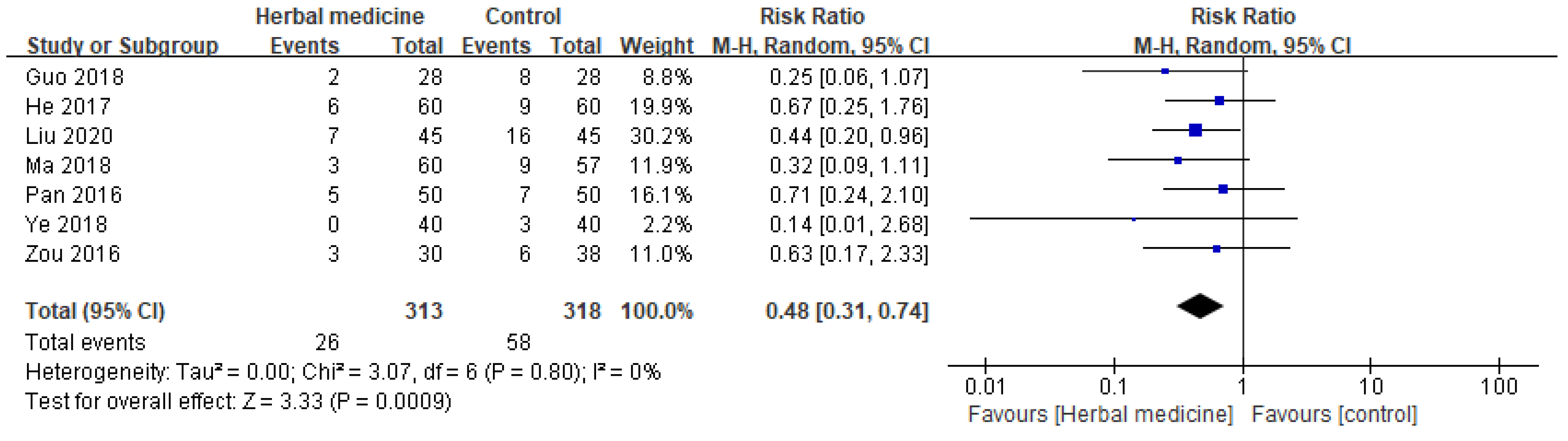Click the Control group heading
The height and width of the screenshot is (441, 1568).
pos(523,16)
